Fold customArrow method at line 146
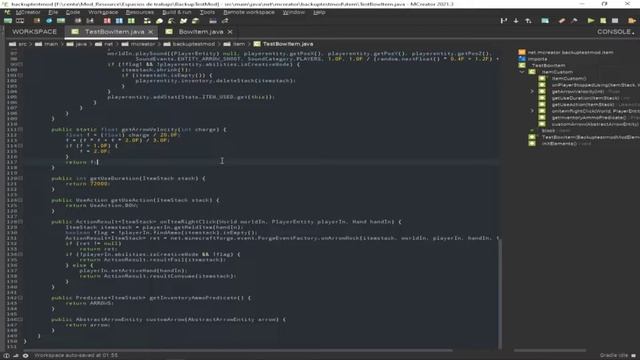 20,319
